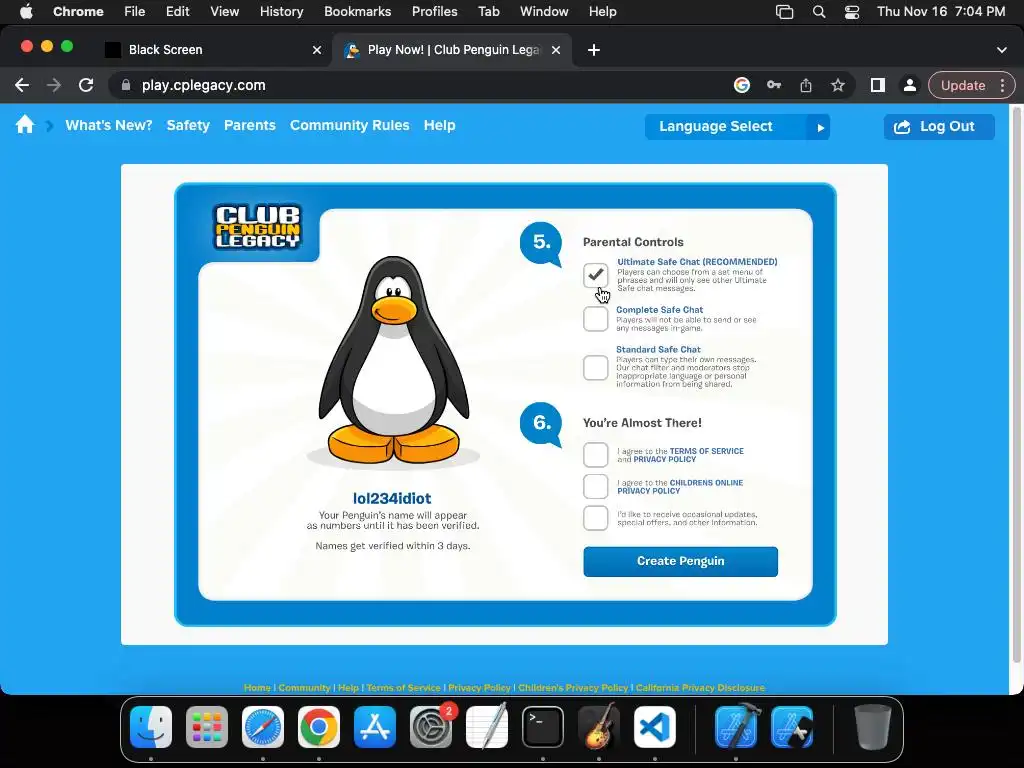Open GarageBand from the dock

pyautogui.click(x=599, y=727)
